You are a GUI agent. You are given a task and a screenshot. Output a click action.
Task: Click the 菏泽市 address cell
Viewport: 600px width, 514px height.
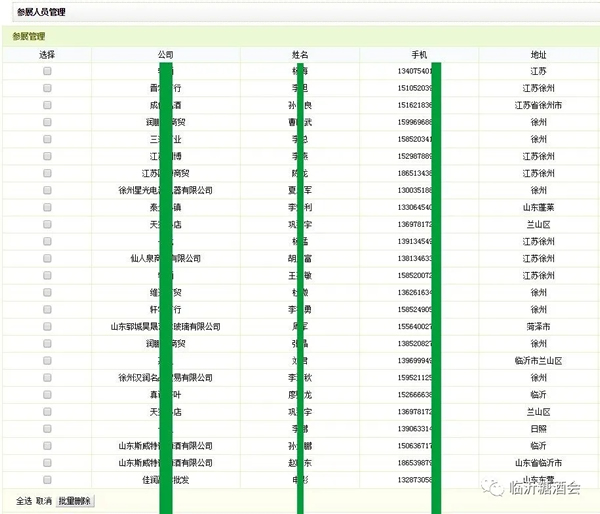pos(538,326)
